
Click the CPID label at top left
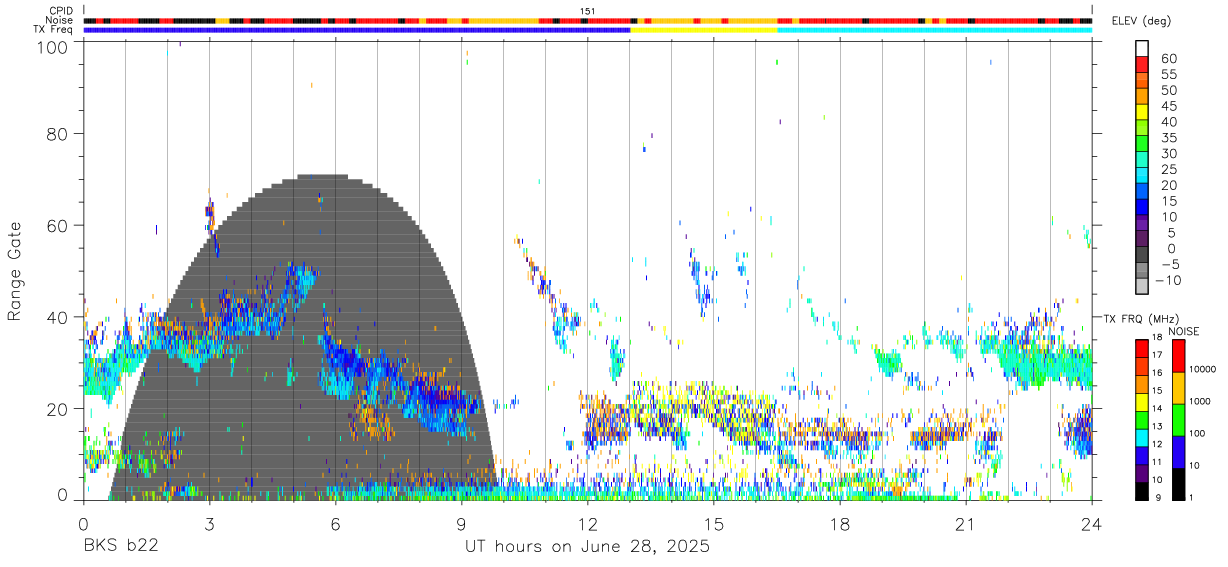point(61,11)
